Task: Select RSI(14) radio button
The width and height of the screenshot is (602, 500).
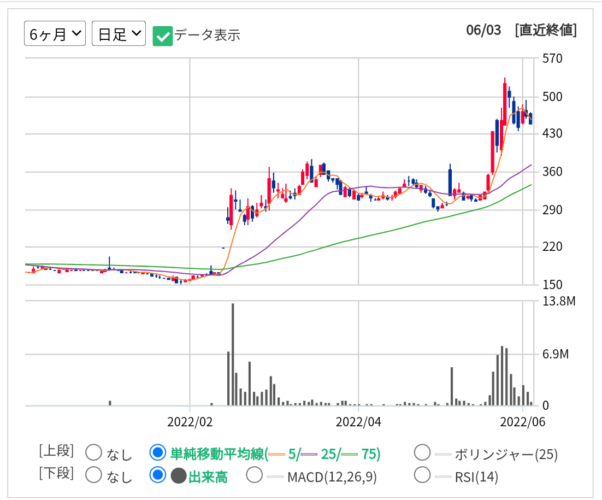Action: pyautogui.click(x=422, y=475)
